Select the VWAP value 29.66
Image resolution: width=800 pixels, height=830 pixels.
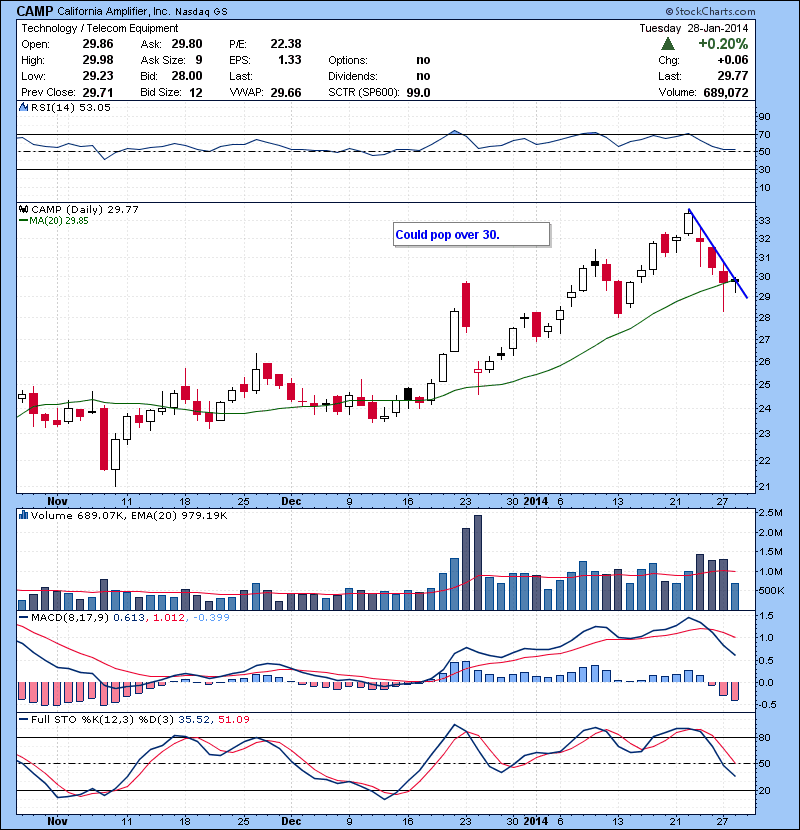(286, 93)
